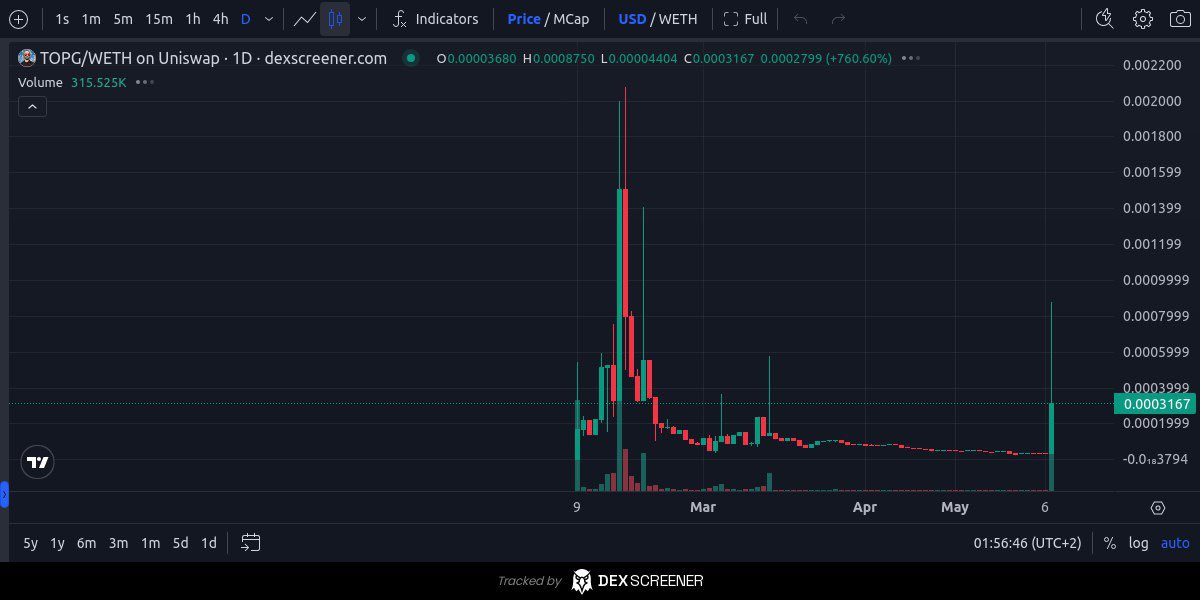This screenshot has height=600, width=1200.
Task: Set range to 6m
Action: click(87, 543)
